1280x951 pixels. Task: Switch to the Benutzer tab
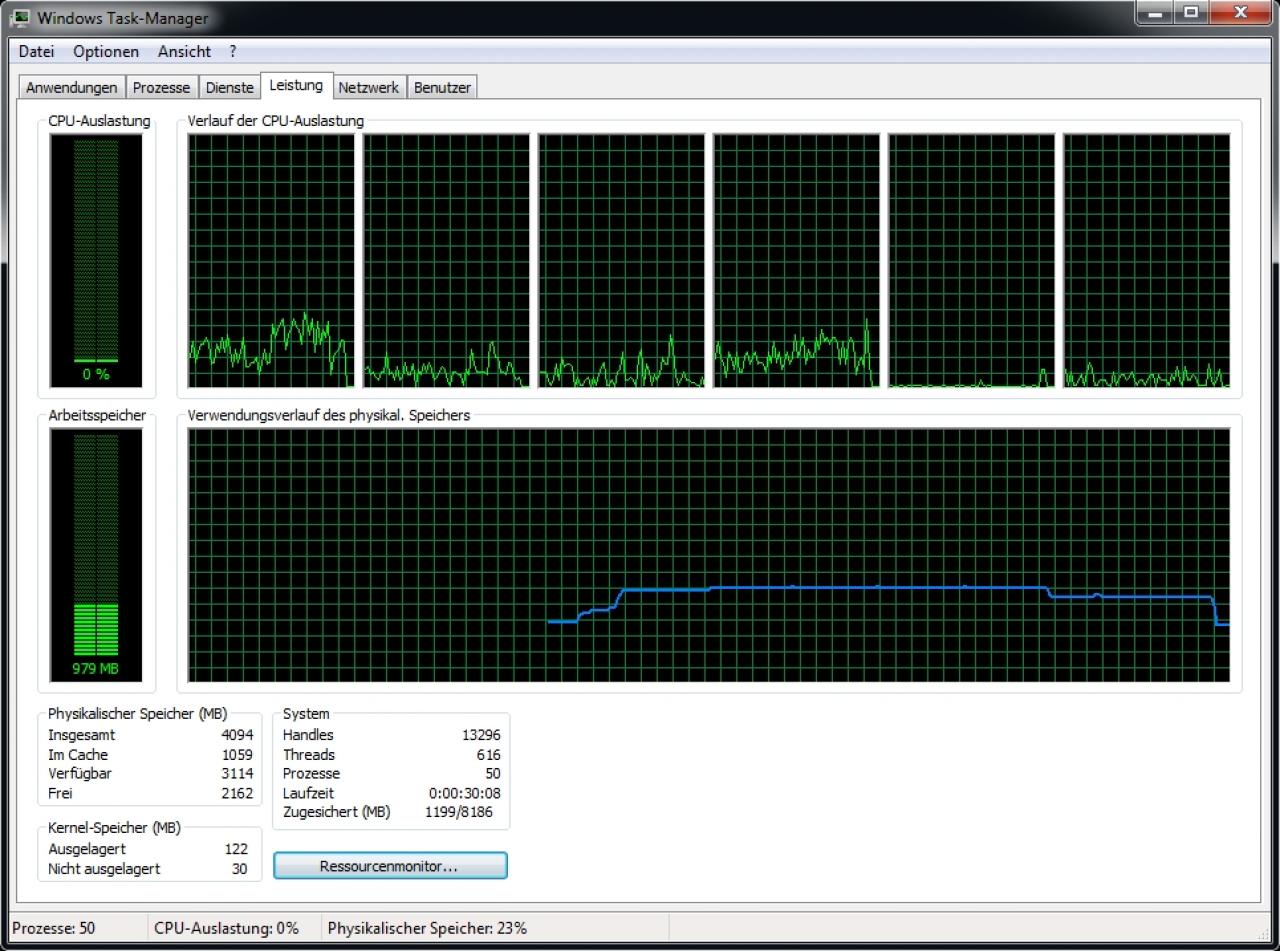point(442,87)
